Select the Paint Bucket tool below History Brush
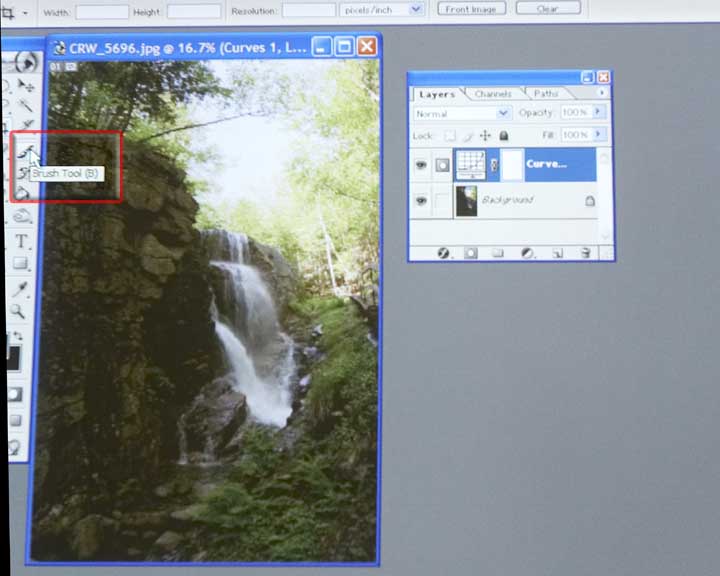The width and height of the screenshot is (720, 576). coord(22,194)
